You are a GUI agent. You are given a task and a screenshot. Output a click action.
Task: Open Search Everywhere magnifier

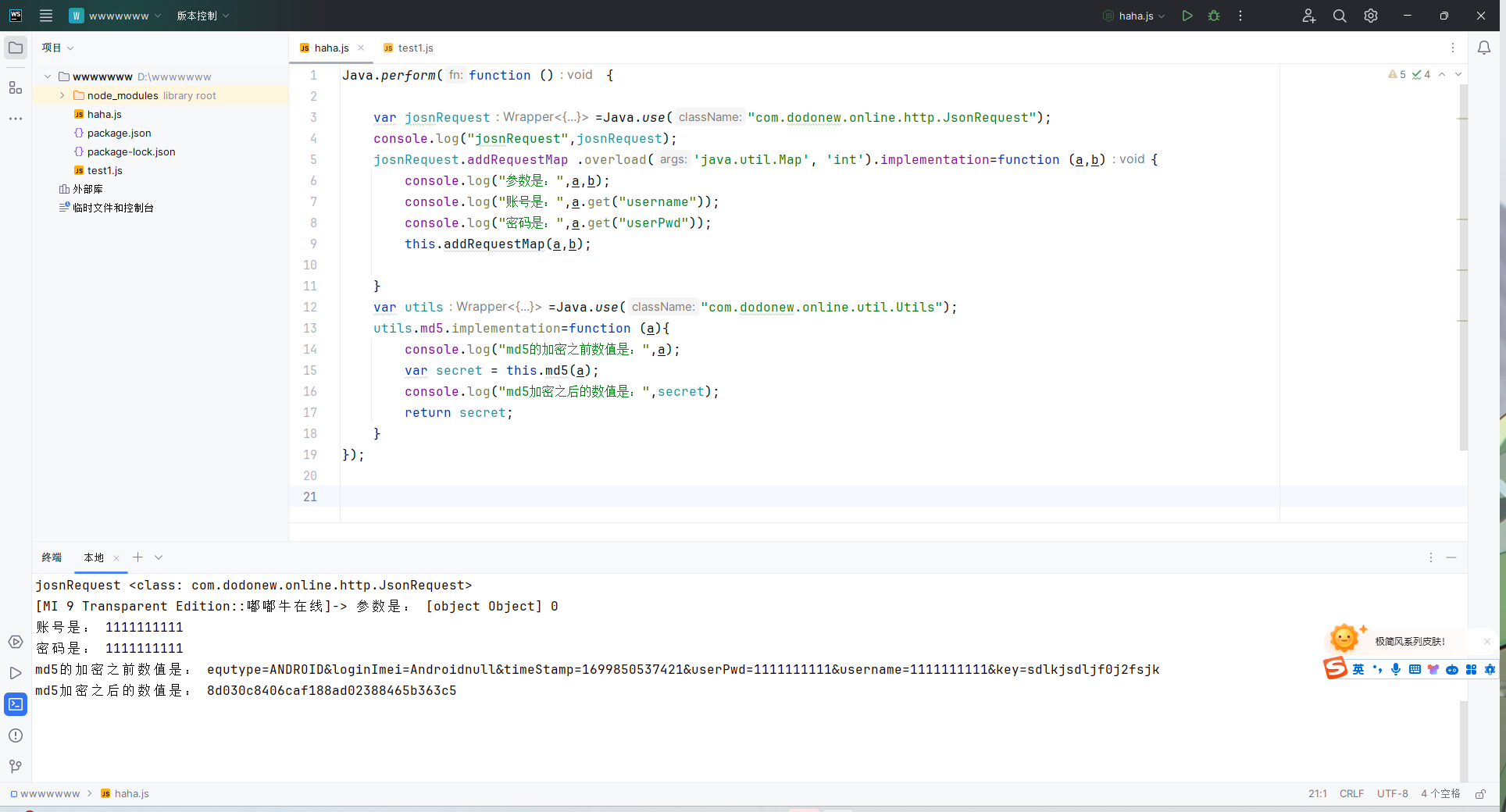(1340, 16)
